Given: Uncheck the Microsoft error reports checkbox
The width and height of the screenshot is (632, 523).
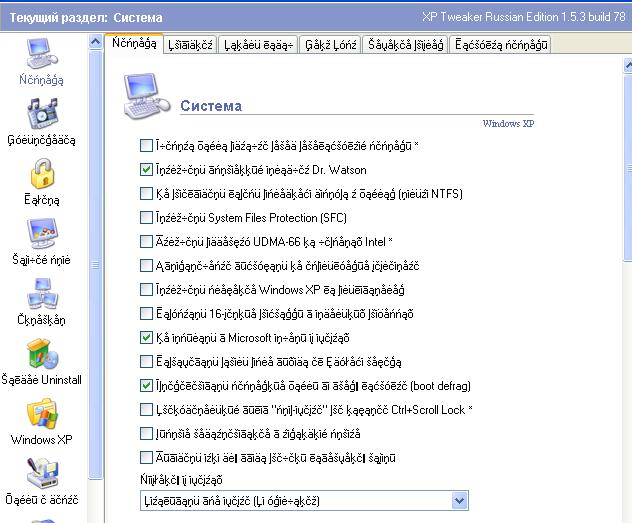Looking at the screenshot, I should tap(146, 338).
